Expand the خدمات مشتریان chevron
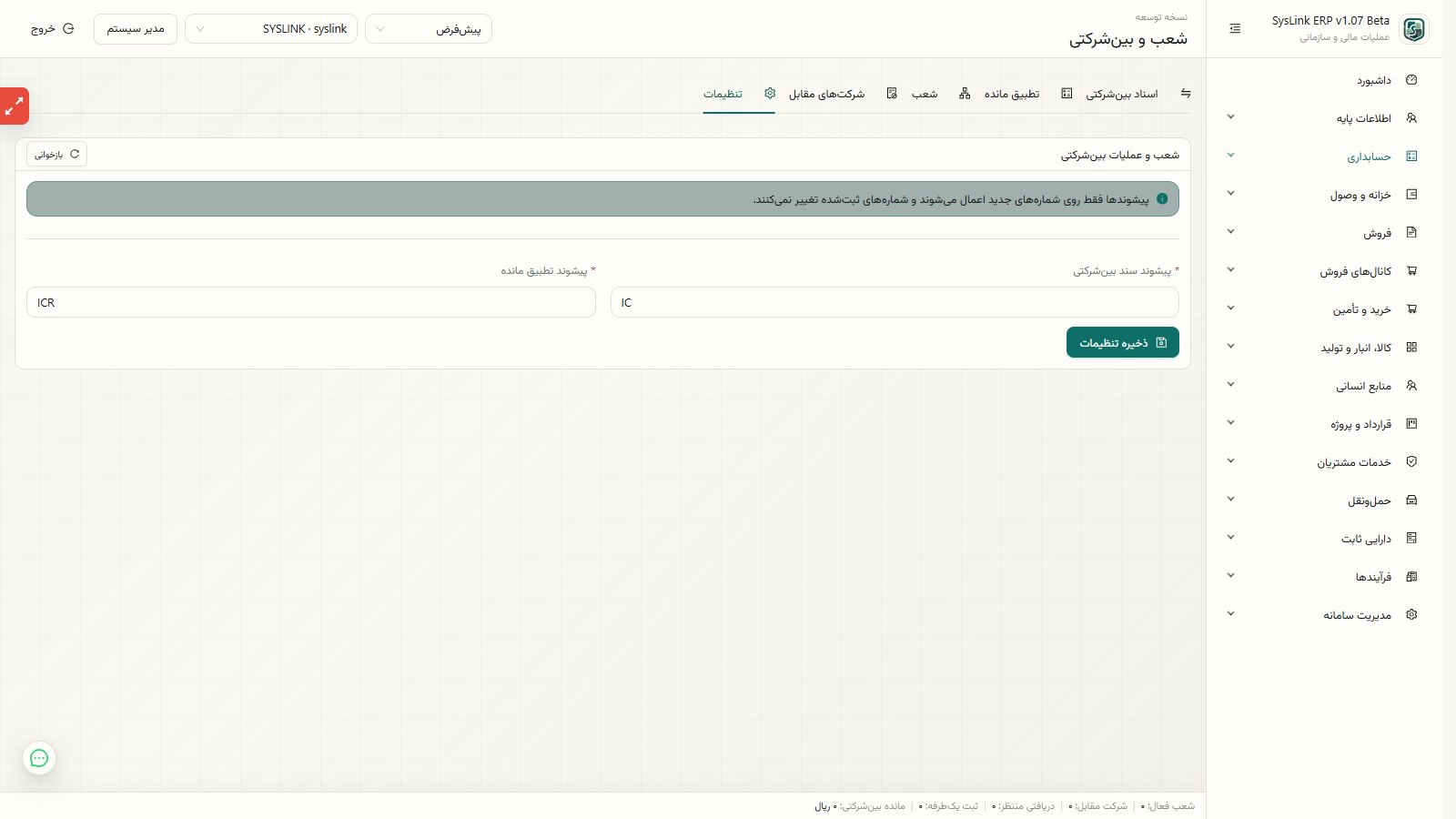This screenshot has height=819, width=1456. coord(1230,461)
